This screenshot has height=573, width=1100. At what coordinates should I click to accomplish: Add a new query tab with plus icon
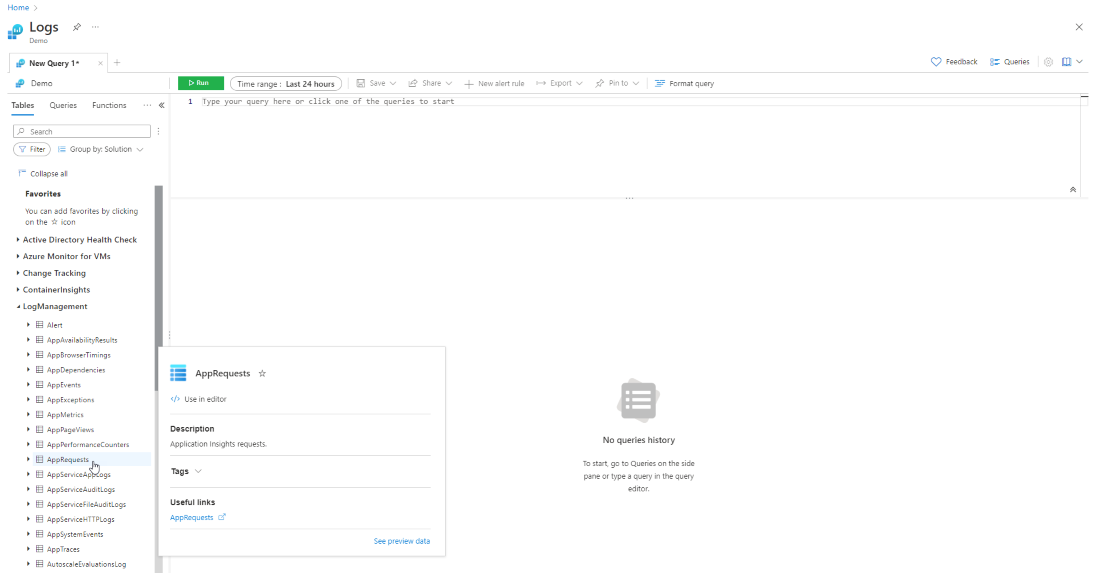tap(117, 62)
